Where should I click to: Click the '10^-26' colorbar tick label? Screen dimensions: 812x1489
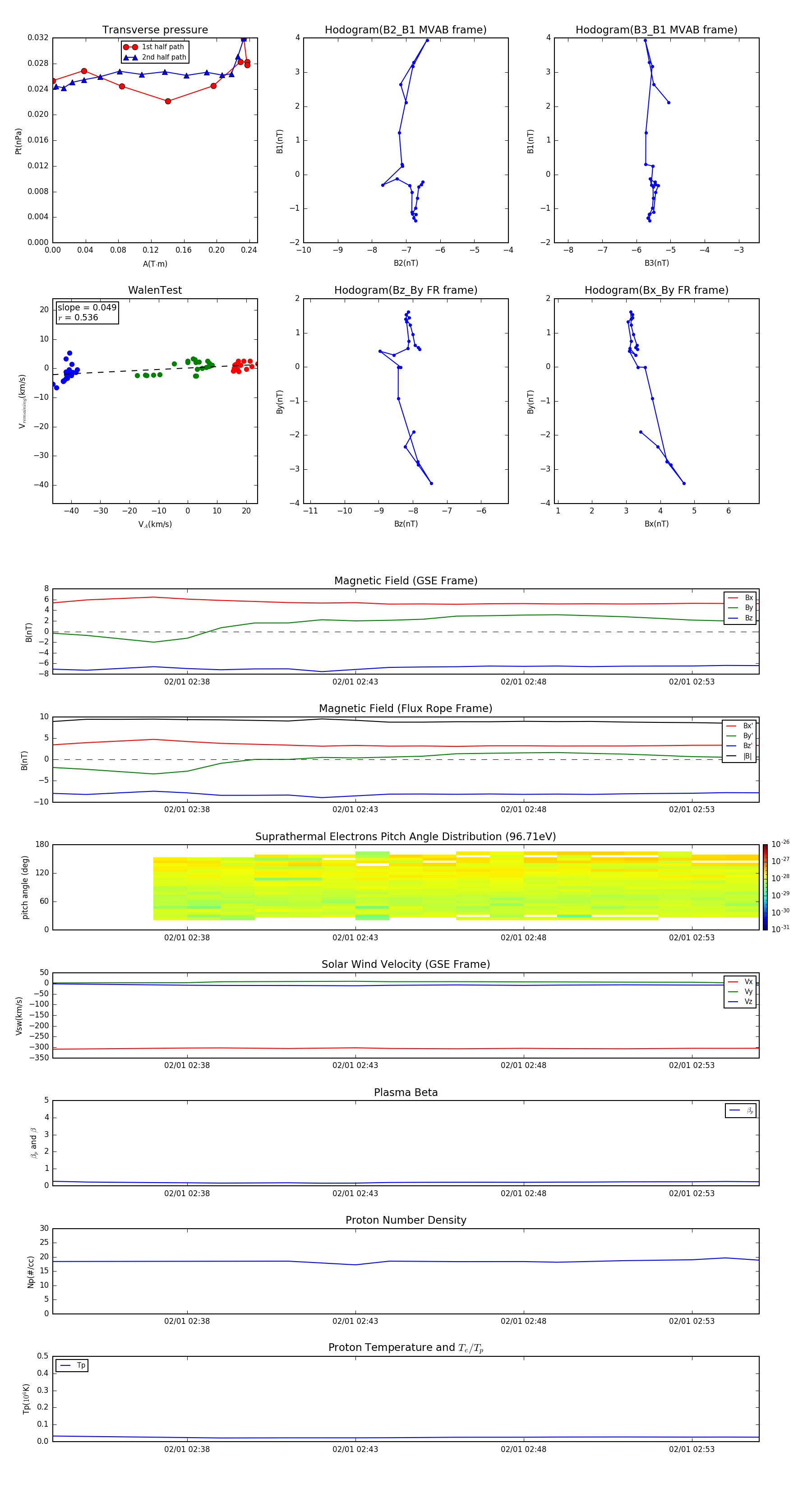[780, 844]
